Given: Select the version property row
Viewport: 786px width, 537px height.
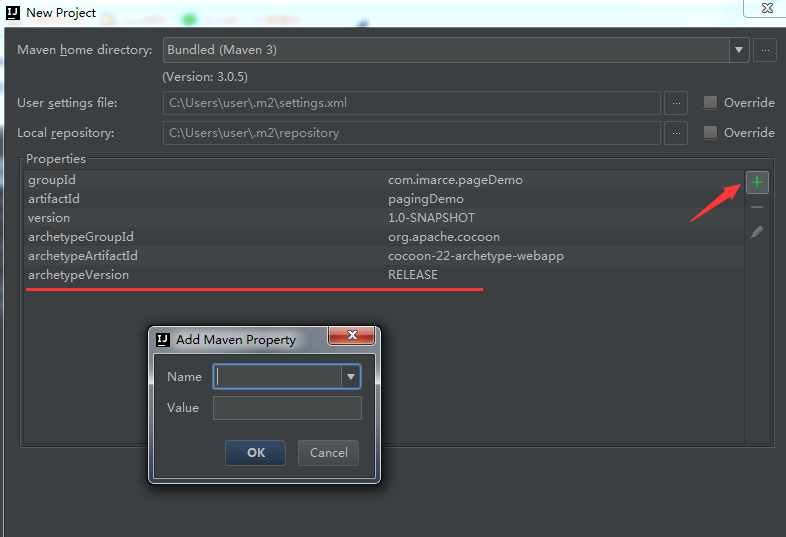Looking at the screenshot, I should coord(384,218).
